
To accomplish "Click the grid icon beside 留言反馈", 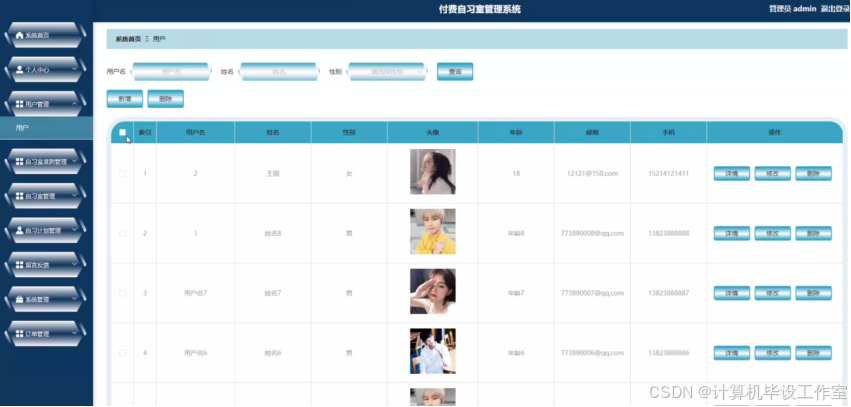I will tap(20, 265).
